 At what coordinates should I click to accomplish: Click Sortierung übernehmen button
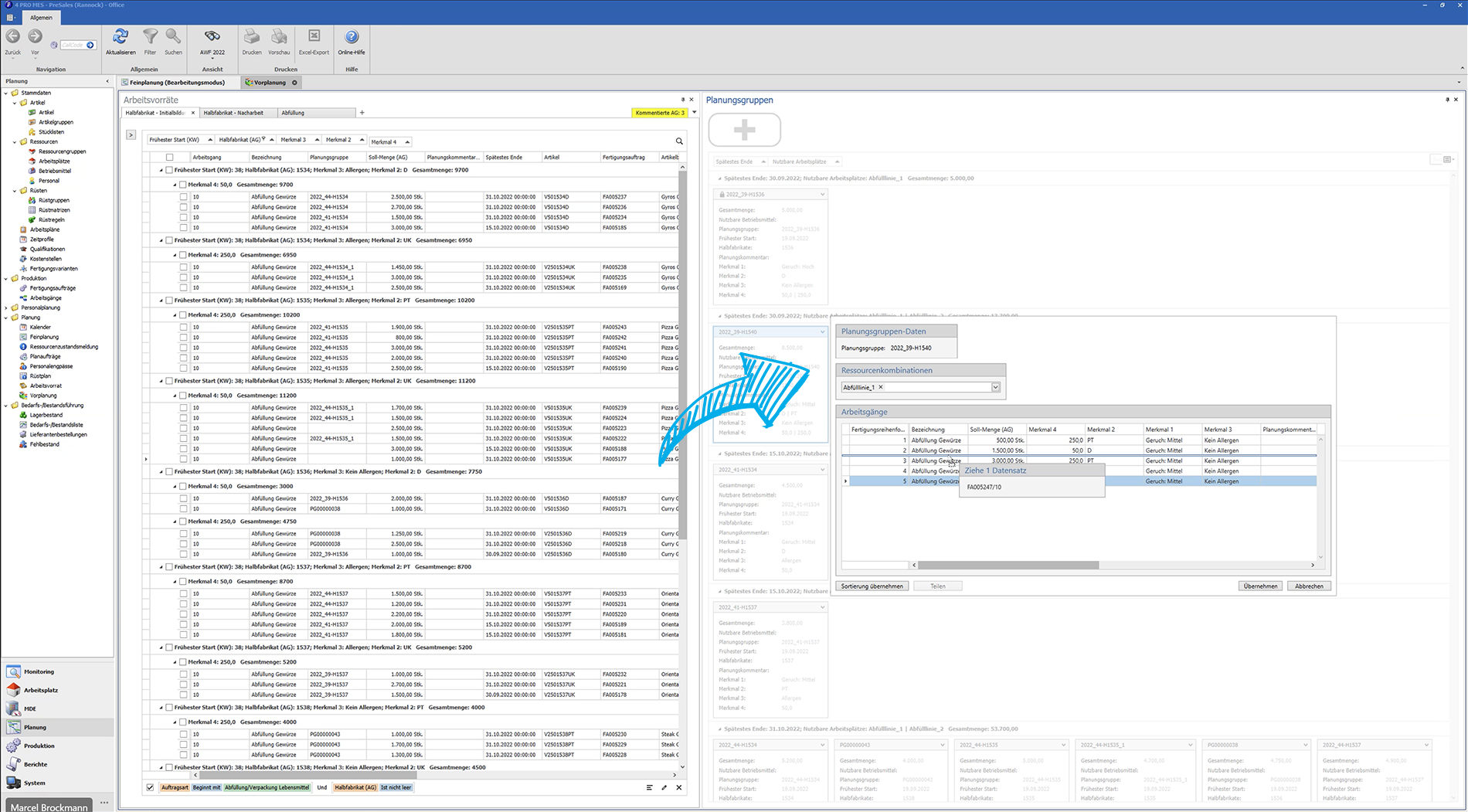tap(872, 586)
